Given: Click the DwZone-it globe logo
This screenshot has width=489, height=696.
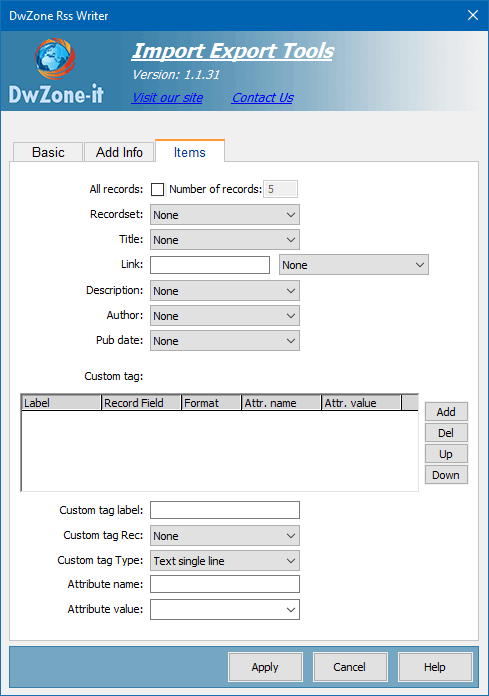Looking at the screenshot, I should (x=55, y=59).
